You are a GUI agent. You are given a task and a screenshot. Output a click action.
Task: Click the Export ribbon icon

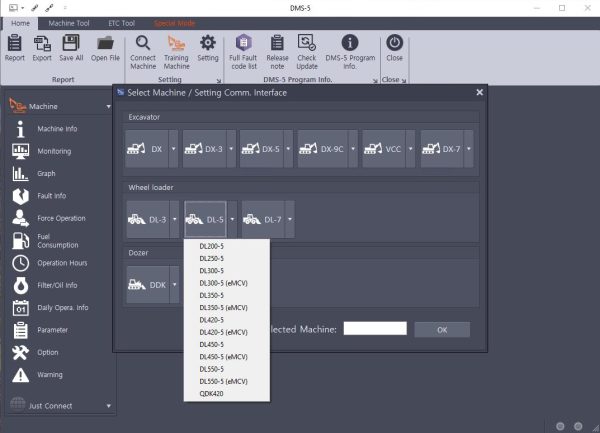42,48
